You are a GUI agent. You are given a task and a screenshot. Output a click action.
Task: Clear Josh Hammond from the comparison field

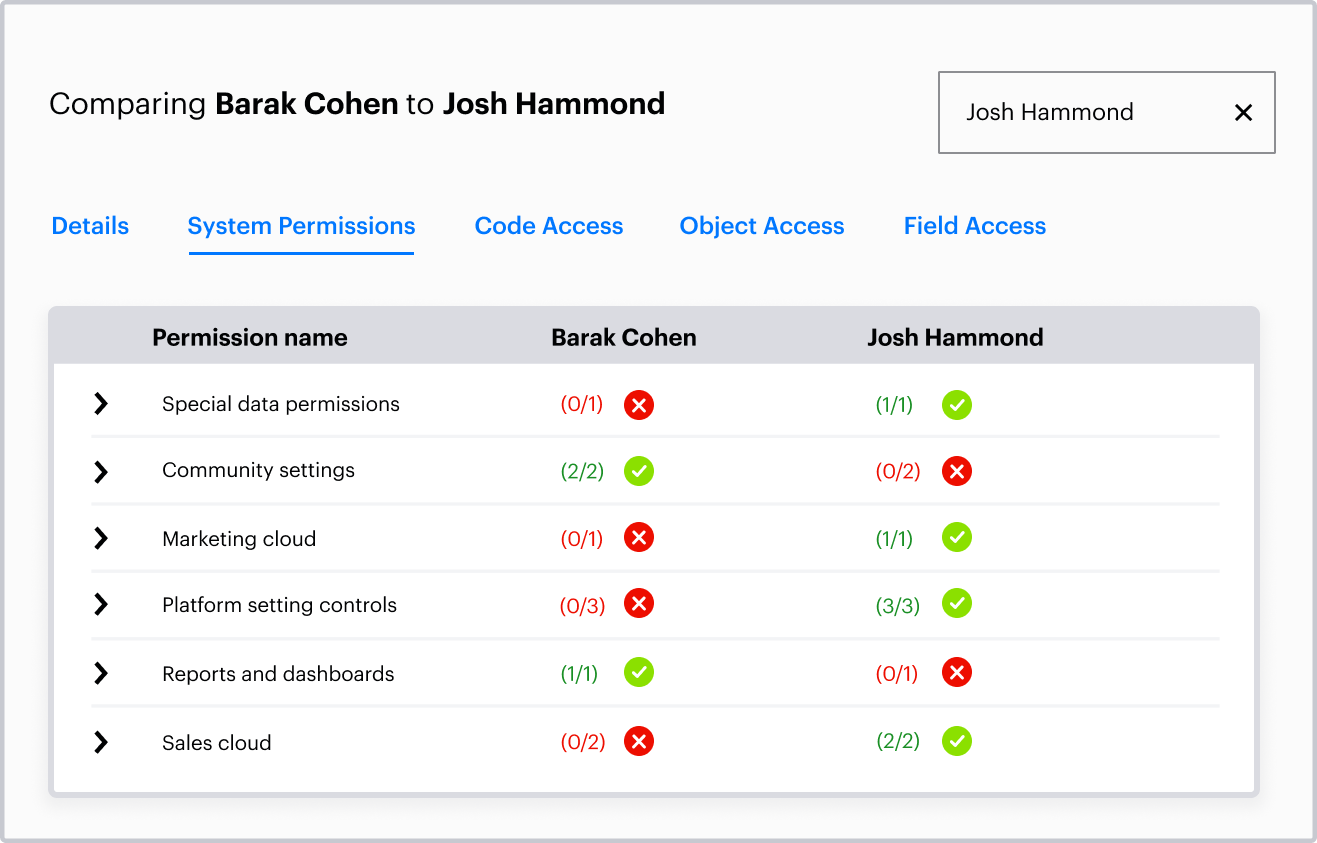pos(1243,113)
